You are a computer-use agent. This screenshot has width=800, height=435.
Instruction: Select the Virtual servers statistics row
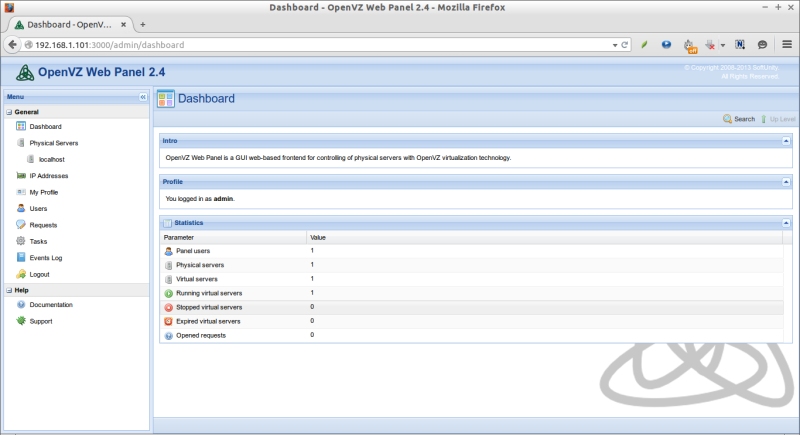tap(471, 279)
